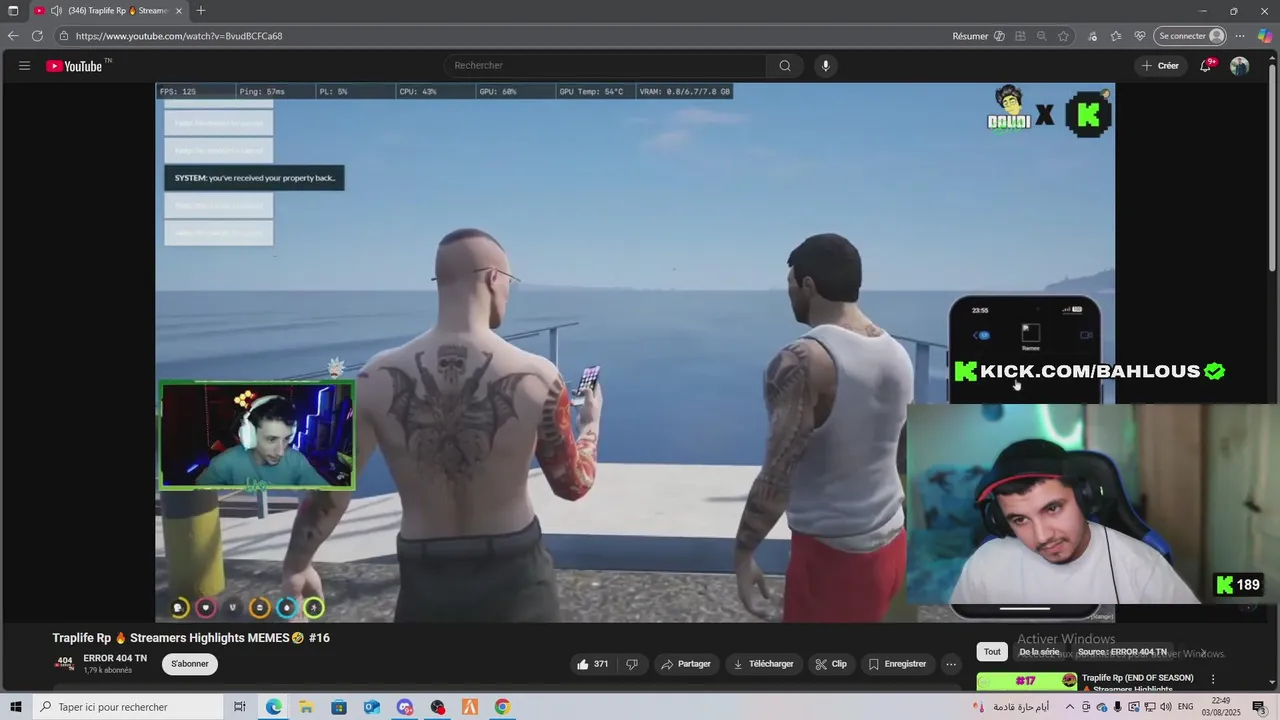Image resolution: width=1280 pixels, height=720 pixels.
Task: Open the ERROR 404 TN channel avatar
Action: (x=64, y=664)
